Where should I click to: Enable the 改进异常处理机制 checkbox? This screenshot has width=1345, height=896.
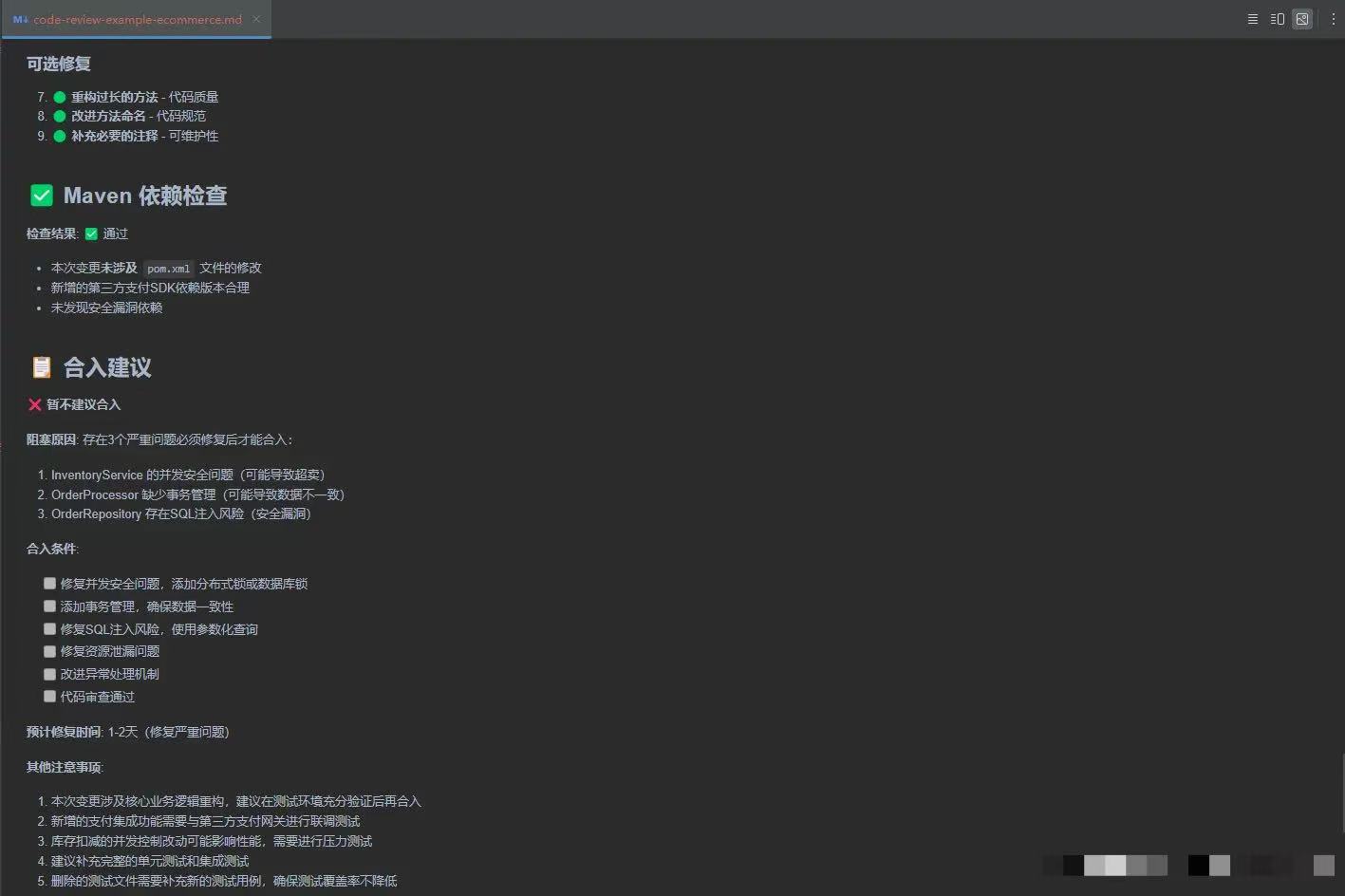(x=49, y=674)
